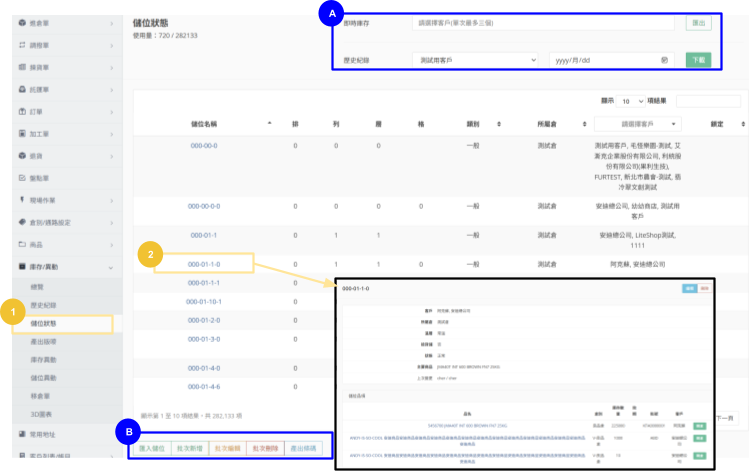Image resolution: width=749 pixels, height=471 pixels.
Task: Sort by 鎖定 column arrows
Action: point(743,124)
